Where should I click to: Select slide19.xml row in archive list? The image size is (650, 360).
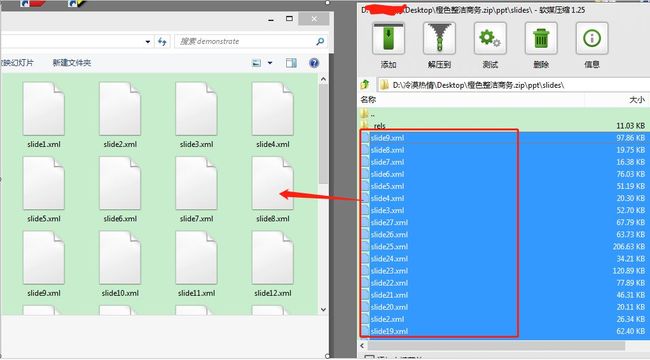(503, 331)
